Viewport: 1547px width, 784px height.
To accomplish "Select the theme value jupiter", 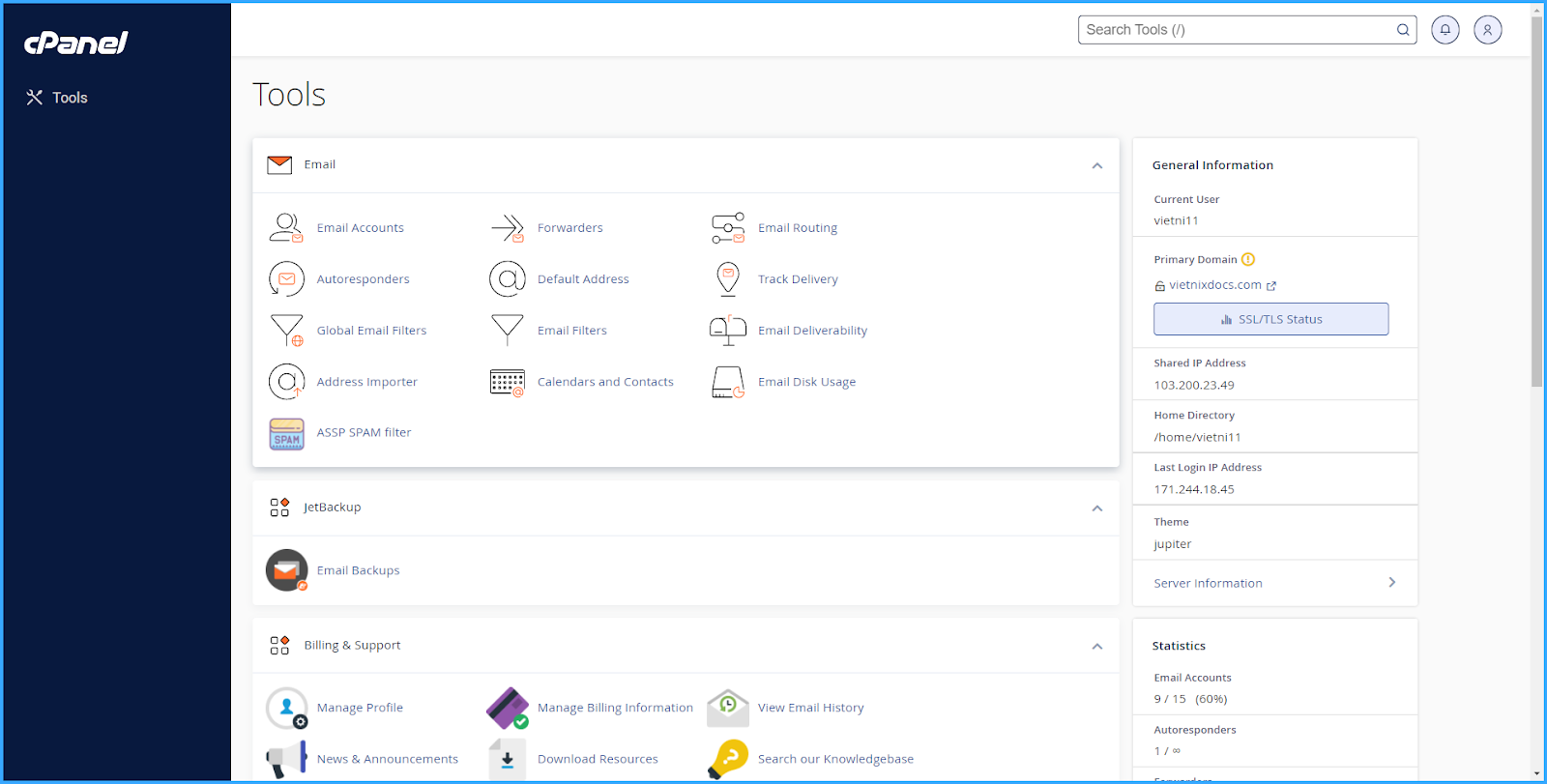I will pos(1172,544).
